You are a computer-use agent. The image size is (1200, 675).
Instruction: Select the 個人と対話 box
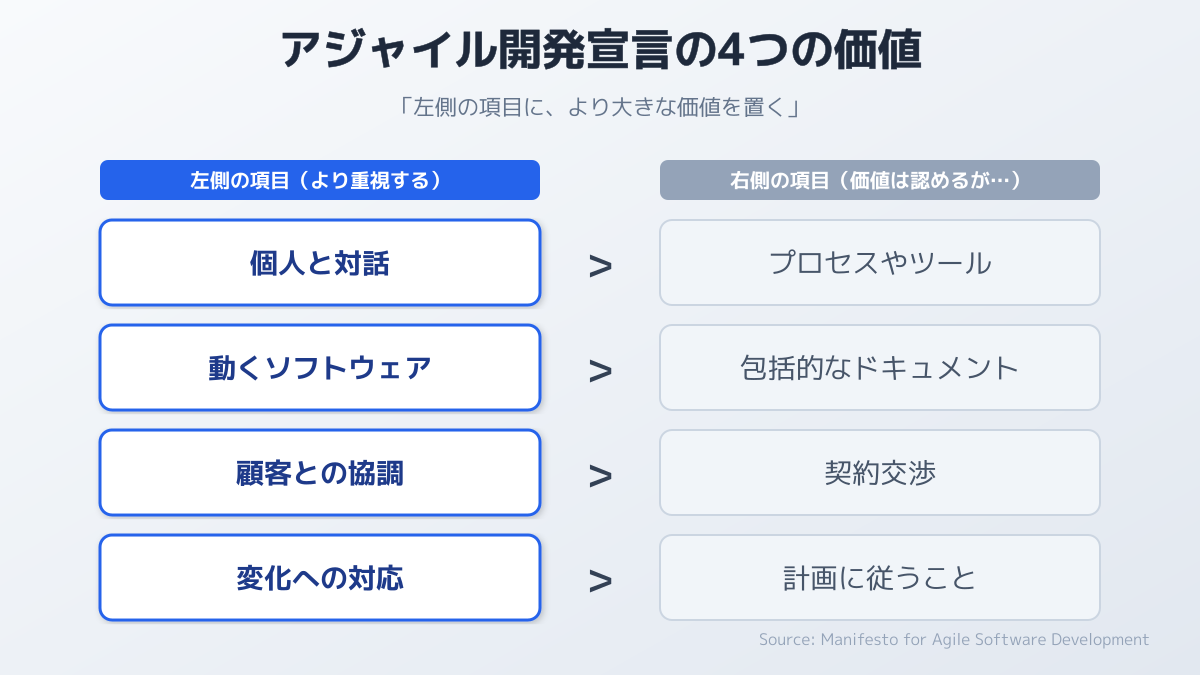[320, 263]
